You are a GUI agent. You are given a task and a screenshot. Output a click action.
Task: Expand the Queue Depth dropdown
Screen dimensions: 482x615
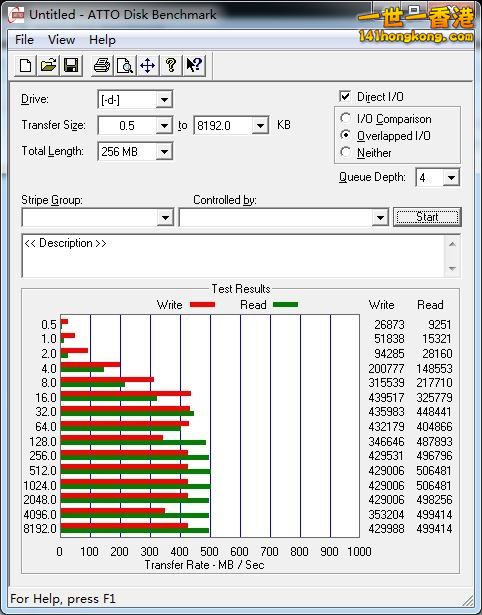click(451, 178)
